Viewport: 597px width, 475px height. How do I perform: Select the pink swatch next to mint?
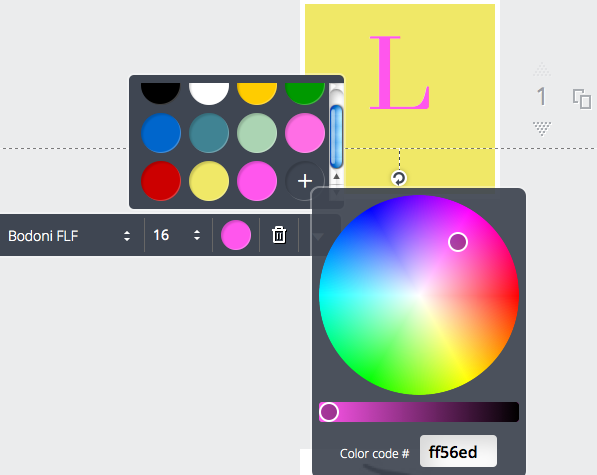[305, 133]
